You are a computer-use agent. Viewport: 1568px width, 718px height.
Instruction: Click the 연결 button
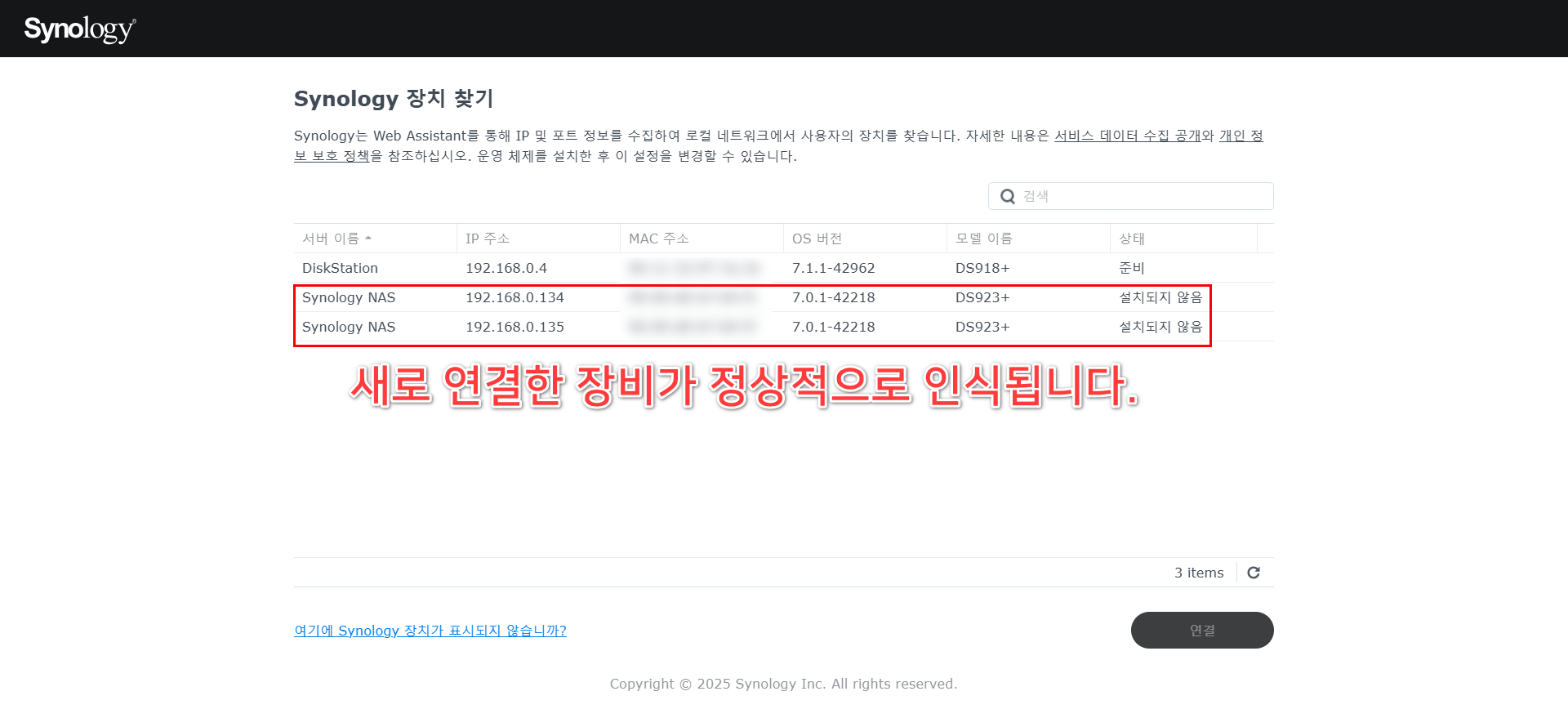tap(1202, 631)
